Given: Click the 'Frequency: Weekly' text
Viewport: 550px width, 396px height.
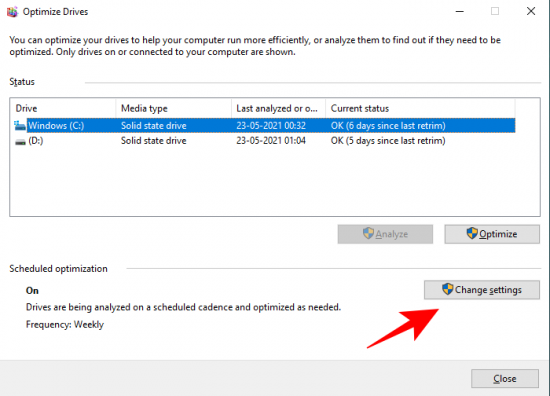Looking at the screenshot, I should (65, 324).
